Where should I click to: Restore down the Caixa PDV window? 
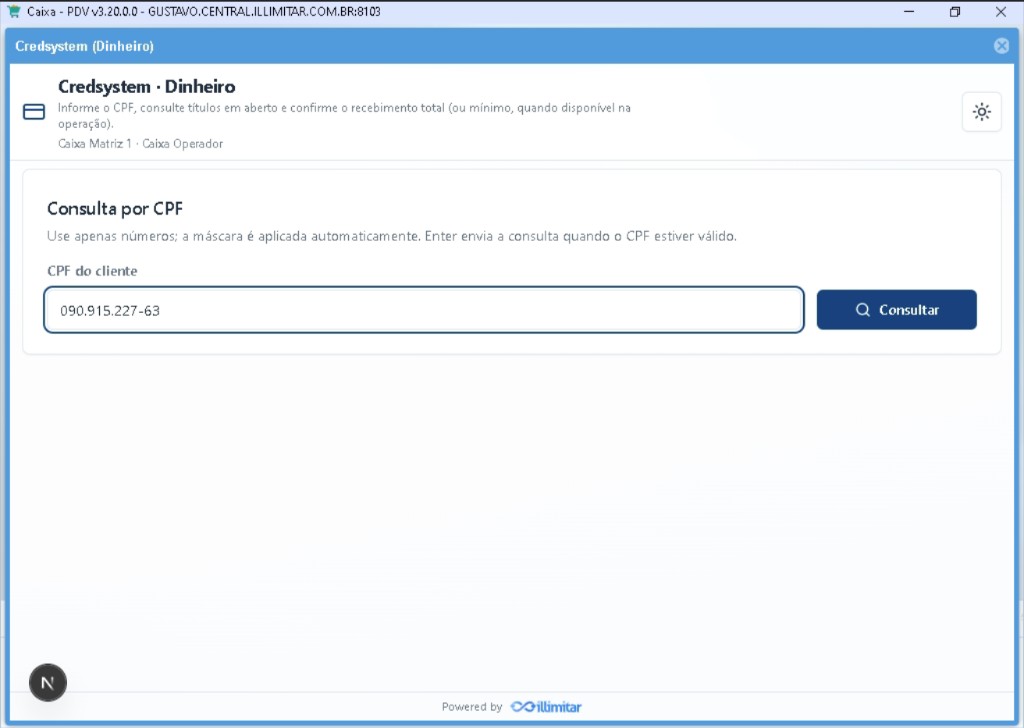(x=955, y=12)
